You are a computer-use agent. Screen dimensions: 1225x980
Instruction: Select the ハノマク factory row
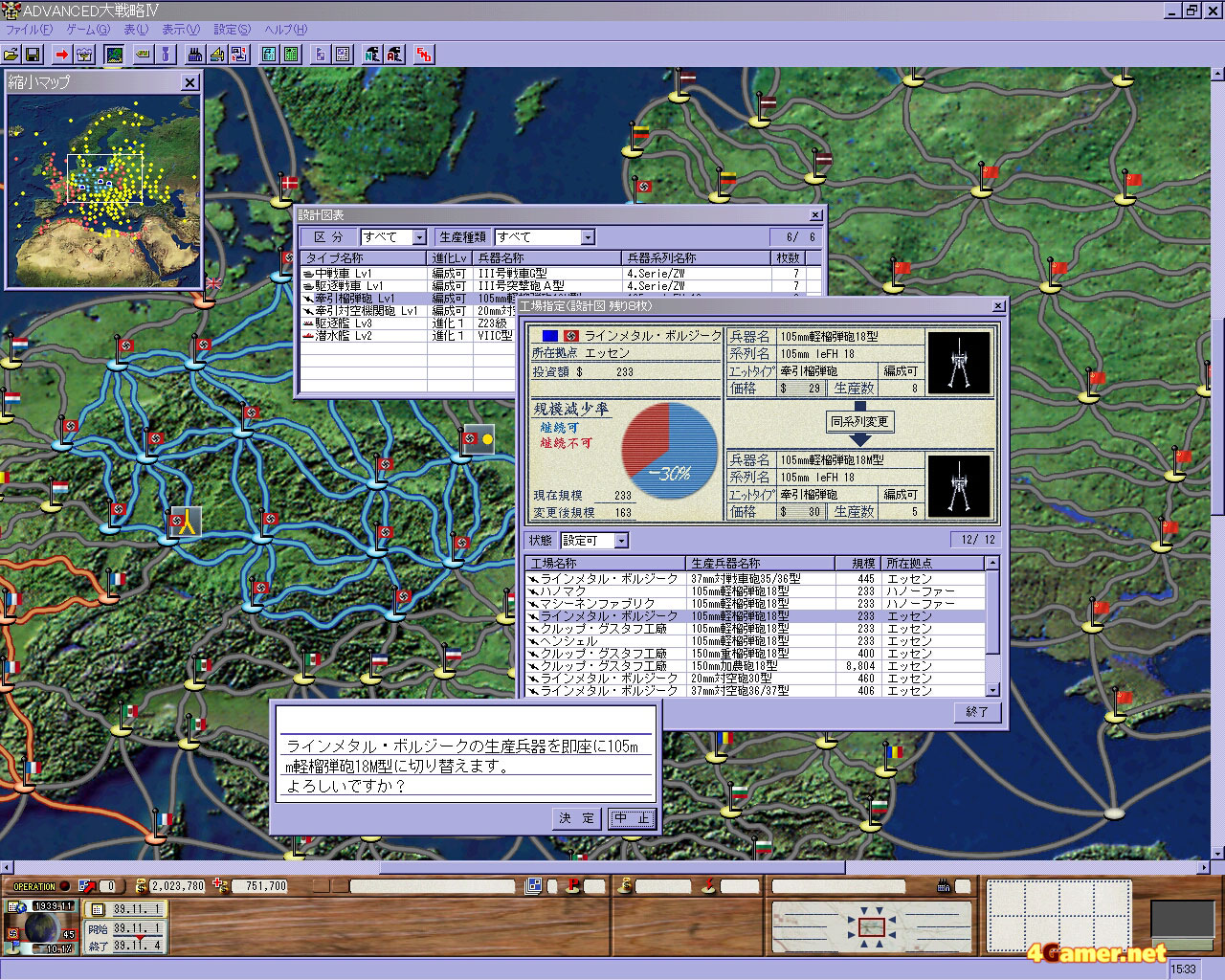pyautogui.click(x=755, y=591)
